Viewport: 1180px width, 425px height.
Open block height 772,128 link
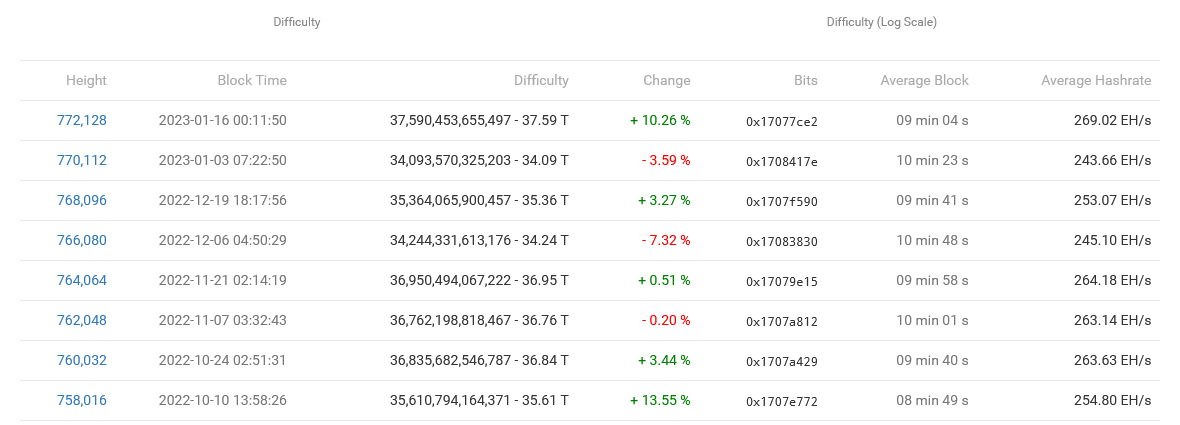click(x=82, y=120)
